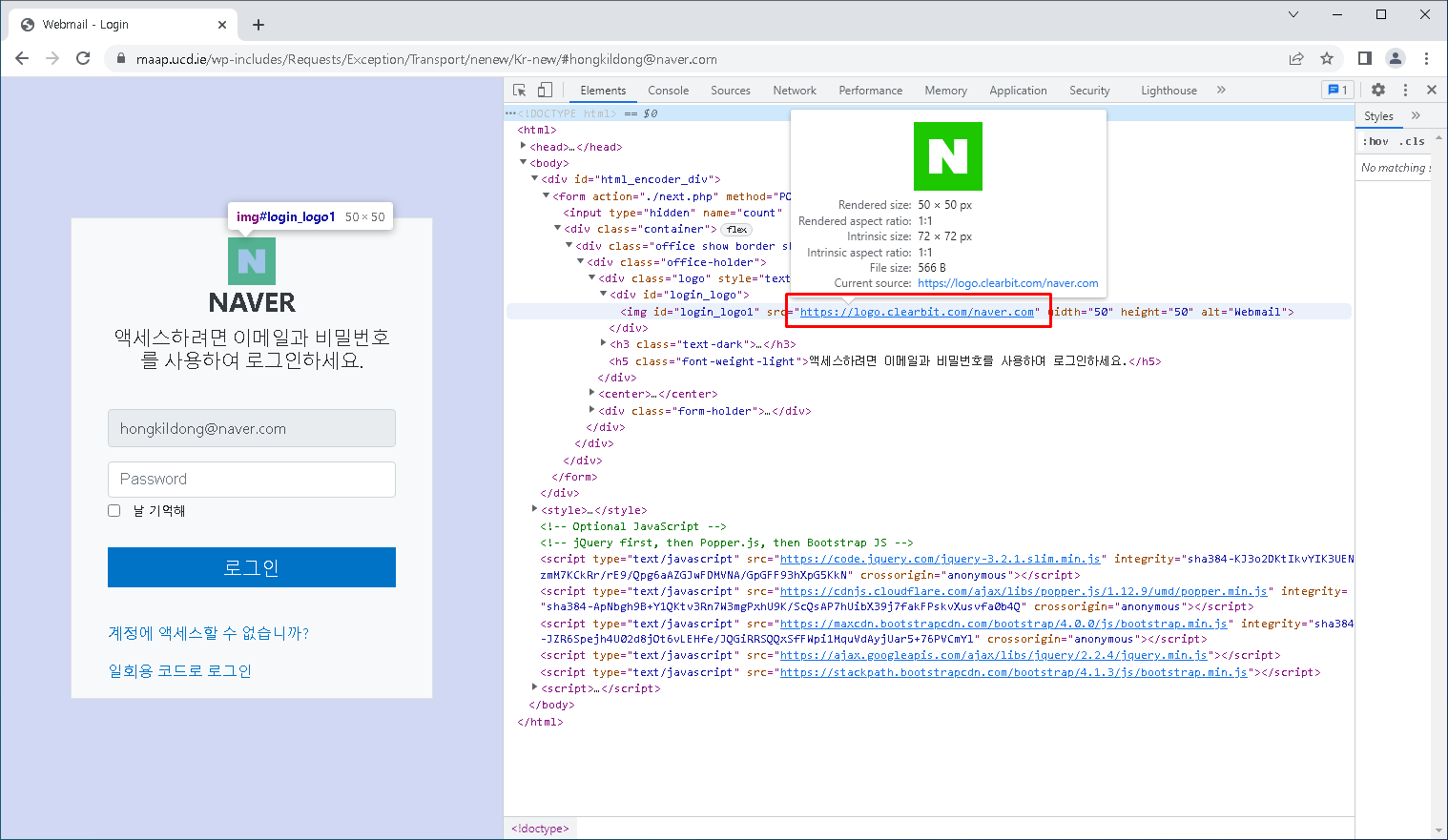1448x840 pixels.
Task: Expand the style element node
Action: (x=534, y=509)
